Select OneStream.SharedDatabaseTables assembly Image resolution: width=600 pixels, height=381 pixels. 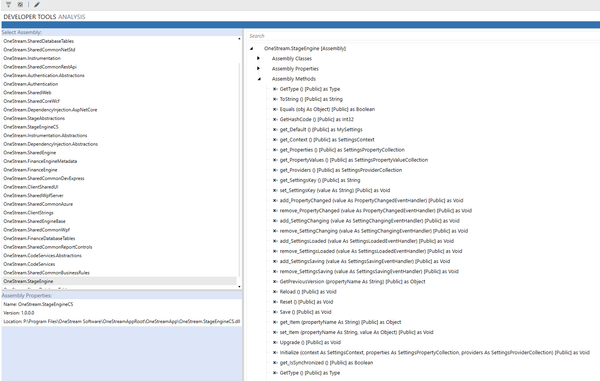click(x=39, y=41)
